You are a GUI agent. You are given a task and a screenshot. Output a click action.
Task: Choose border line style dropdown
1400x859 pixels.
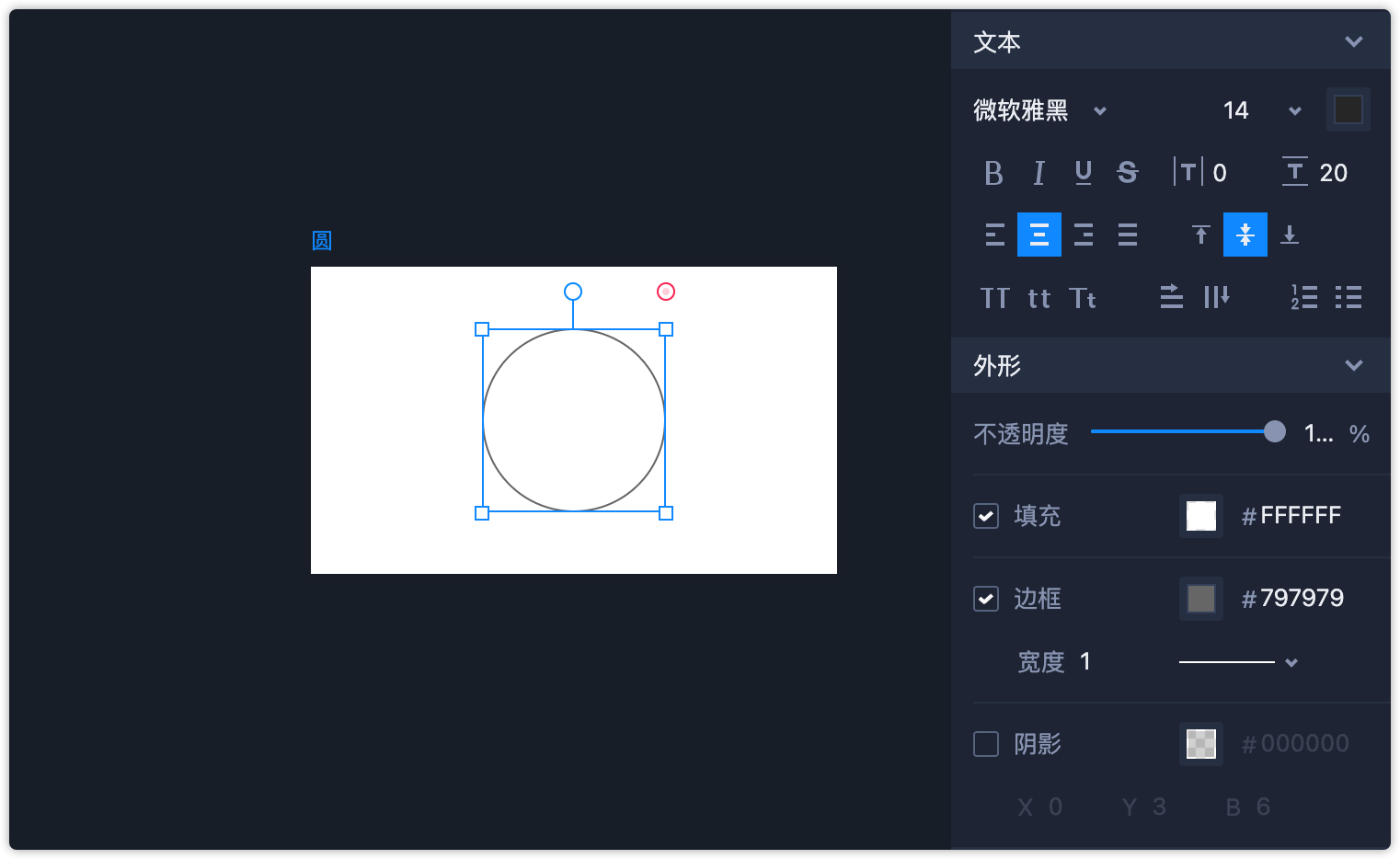(1291, 662)
